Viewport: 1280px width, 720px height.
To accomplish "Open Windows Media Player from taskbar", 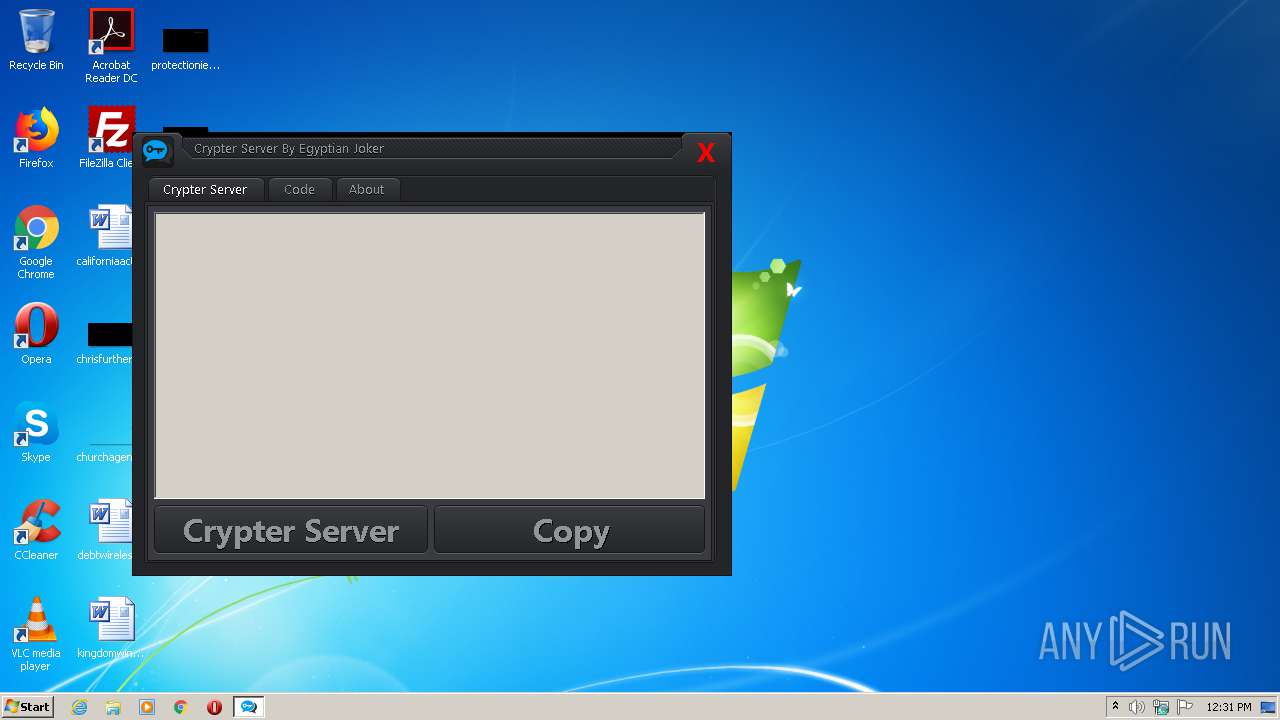I will pyautogui.click(x=147, y=707).
